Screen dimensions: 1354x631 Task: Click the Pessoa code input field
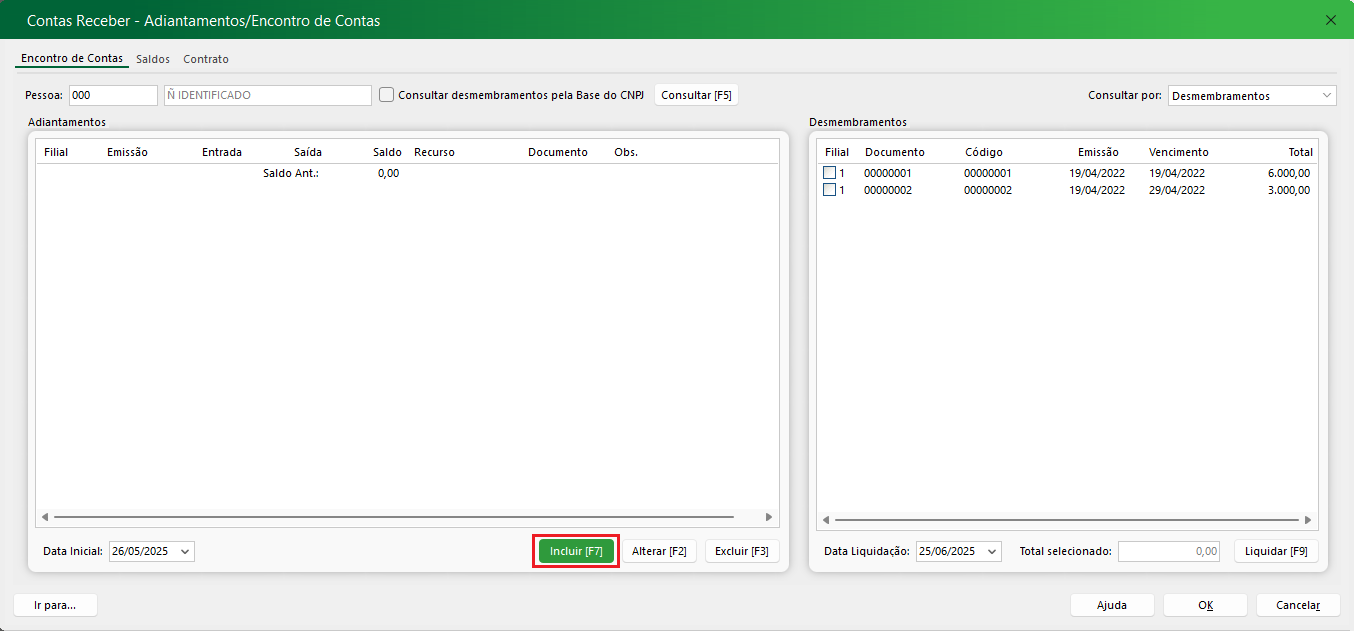point(112,95)
